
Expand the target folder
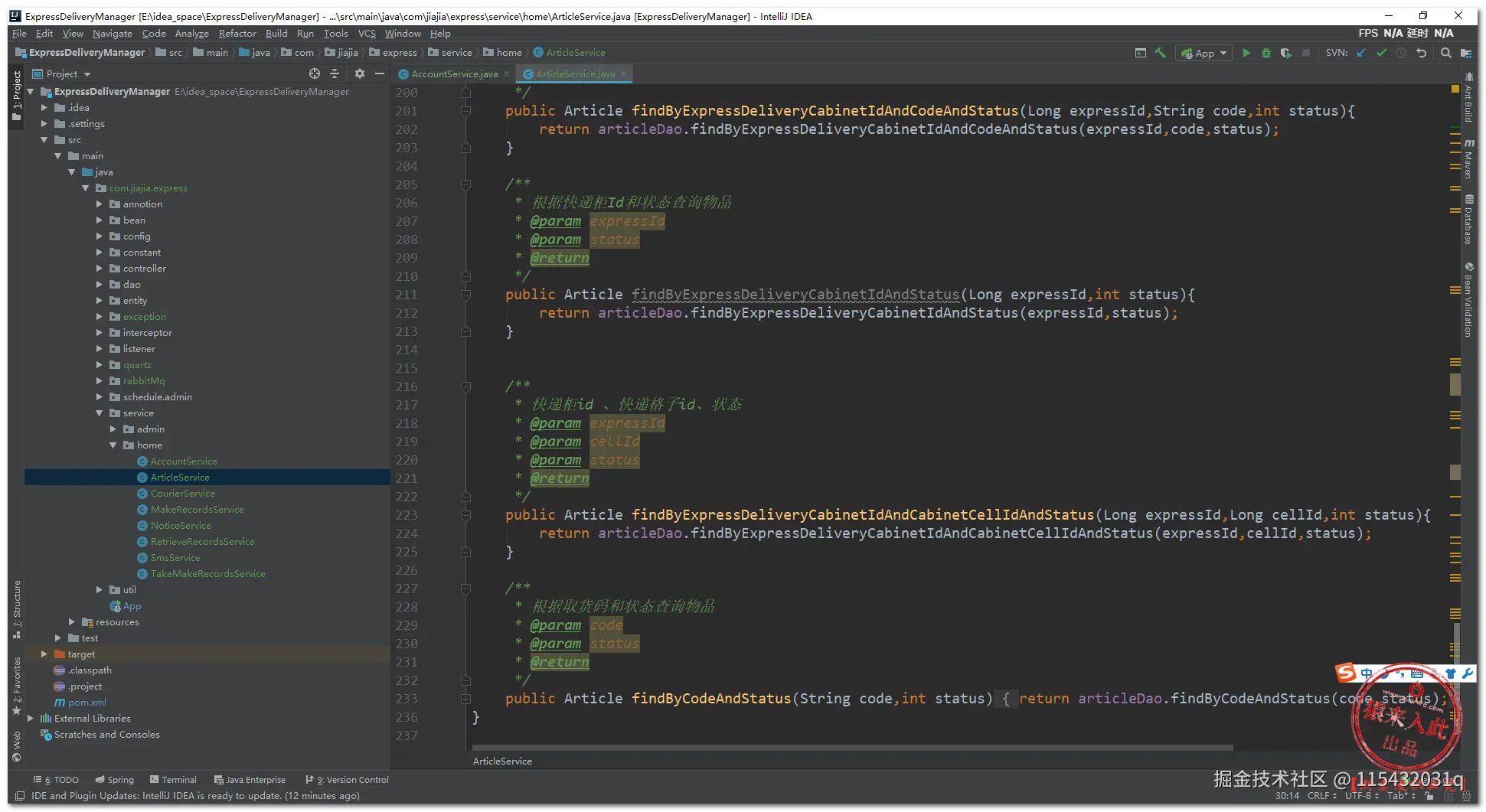(x=44, y=654)
